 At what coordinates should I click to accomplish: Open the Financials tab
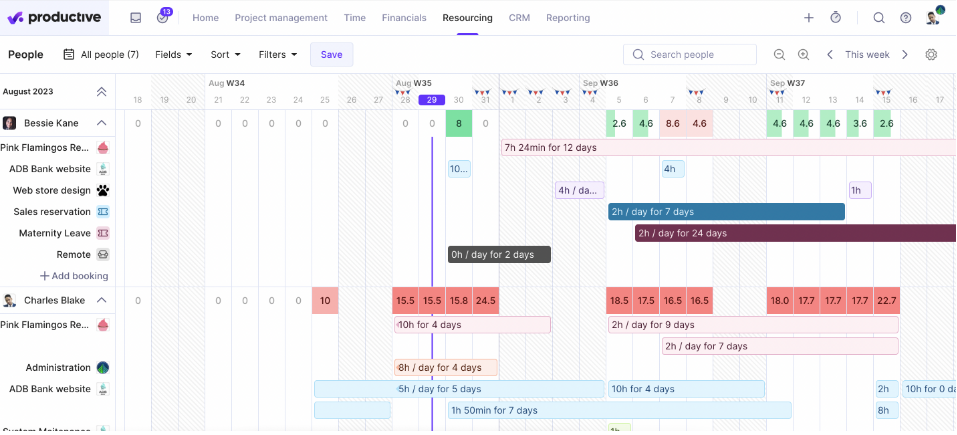404,18
